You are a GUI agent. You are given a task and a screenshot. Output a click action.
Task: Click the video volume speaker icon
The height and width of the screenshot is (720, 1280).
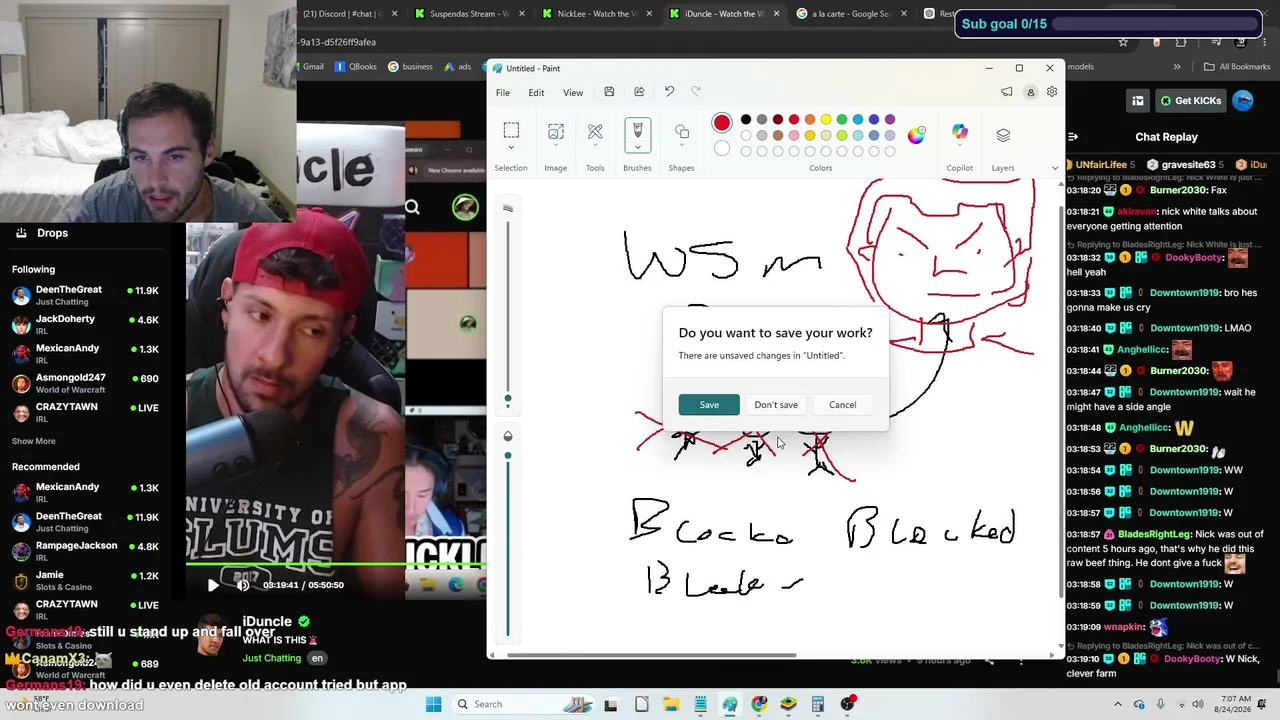point(243,585)
